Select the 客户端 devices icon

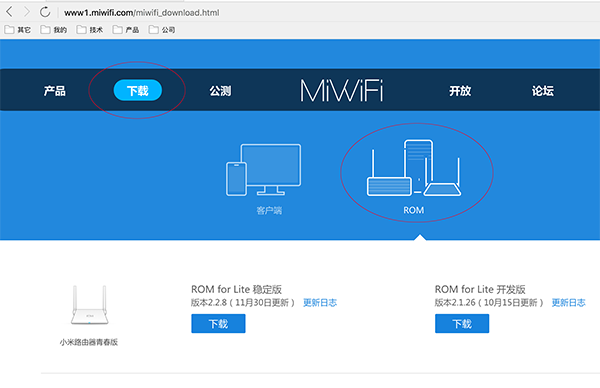pyautogui.click(x=263, y=170)
